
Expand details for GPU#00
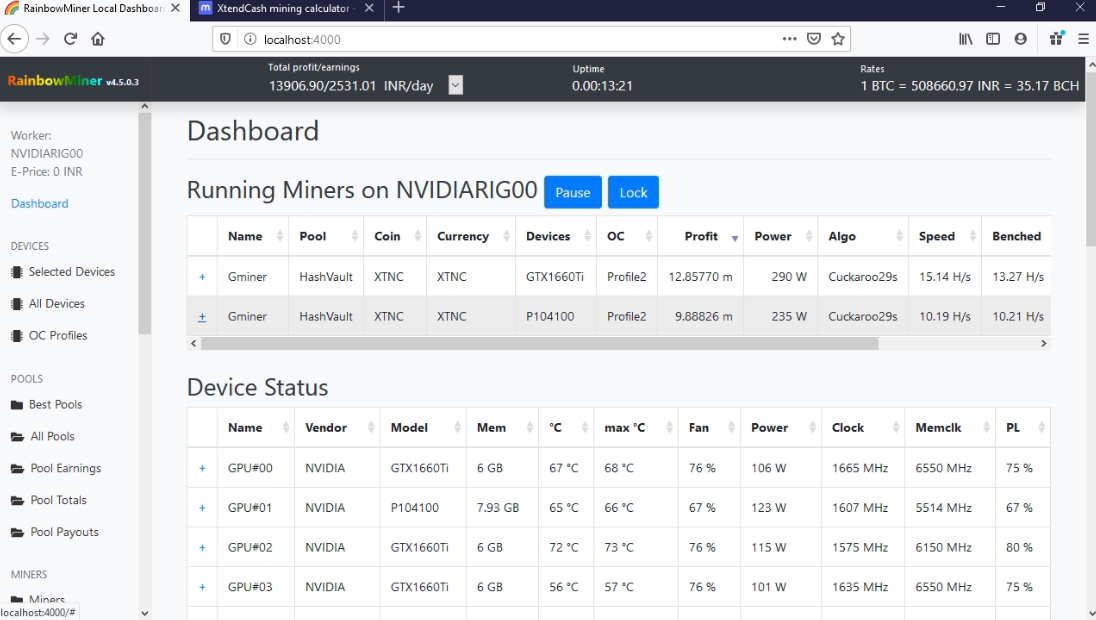202,468
